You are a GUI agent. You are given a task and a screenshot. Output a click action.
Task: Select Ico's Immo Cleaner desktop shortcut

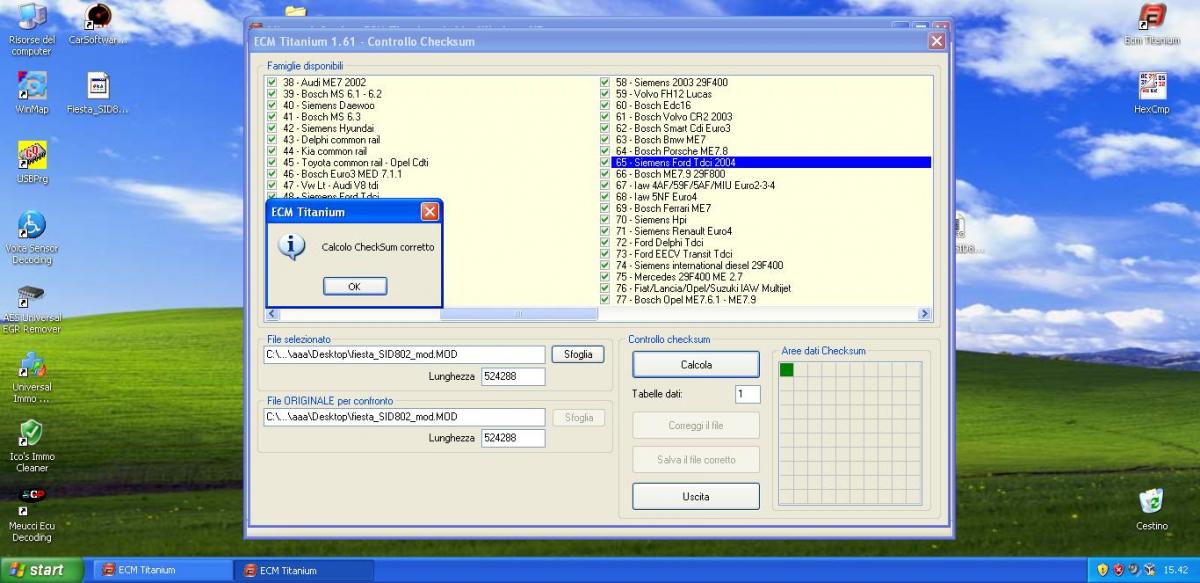coord(31,446)
